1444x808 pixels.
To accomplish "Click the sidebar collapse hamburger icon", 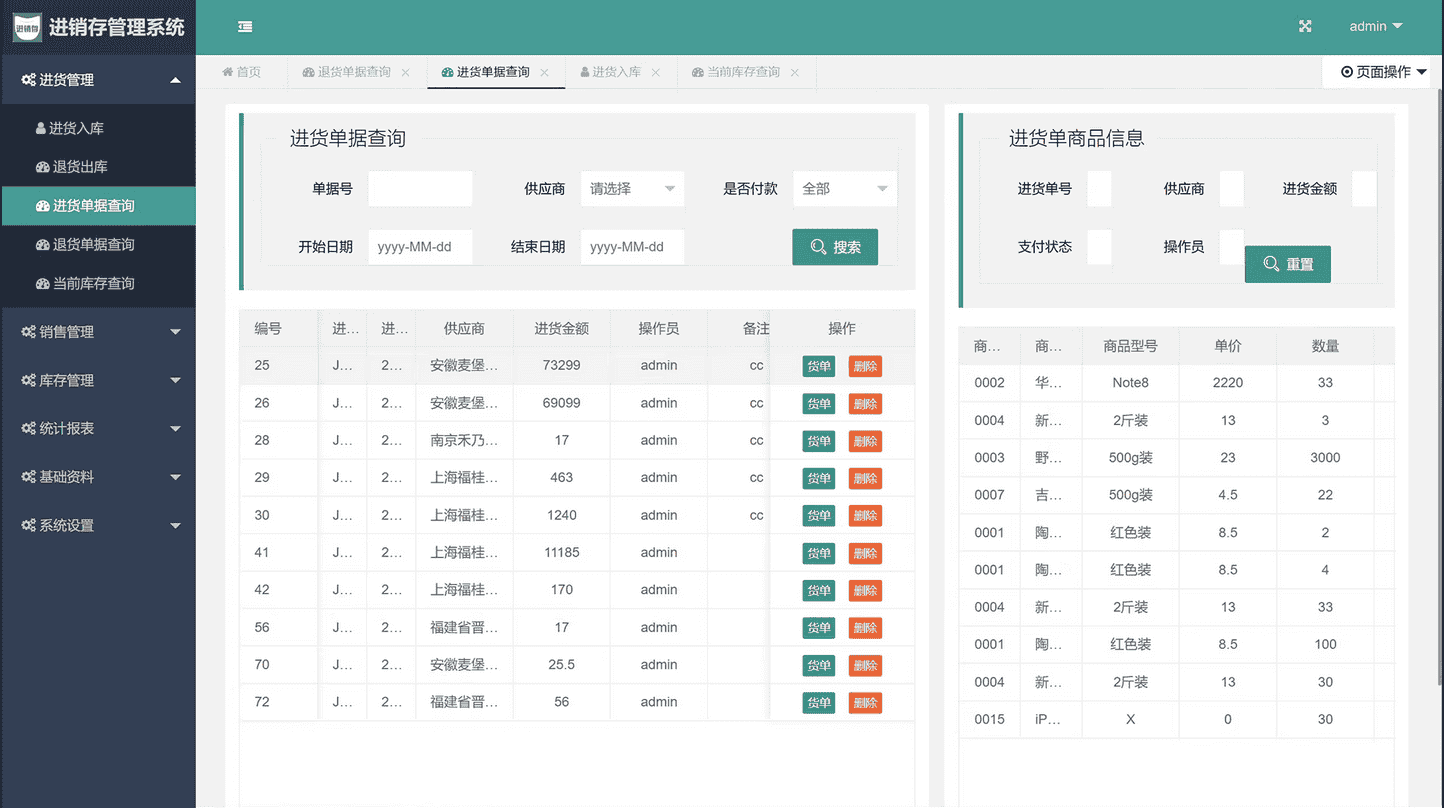I will pos(245,27).
